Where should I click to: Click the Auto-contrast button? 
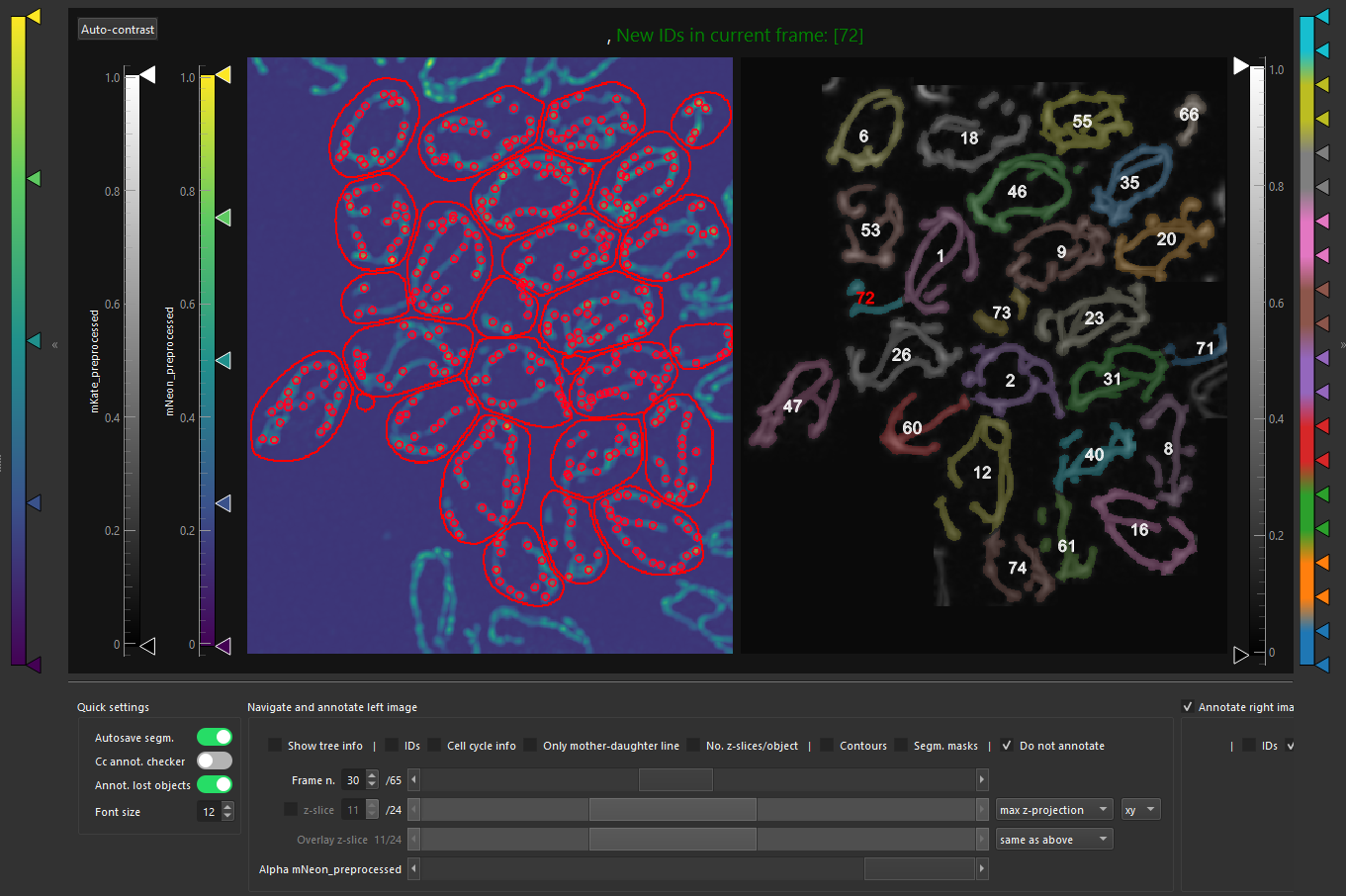click(118, 30)
